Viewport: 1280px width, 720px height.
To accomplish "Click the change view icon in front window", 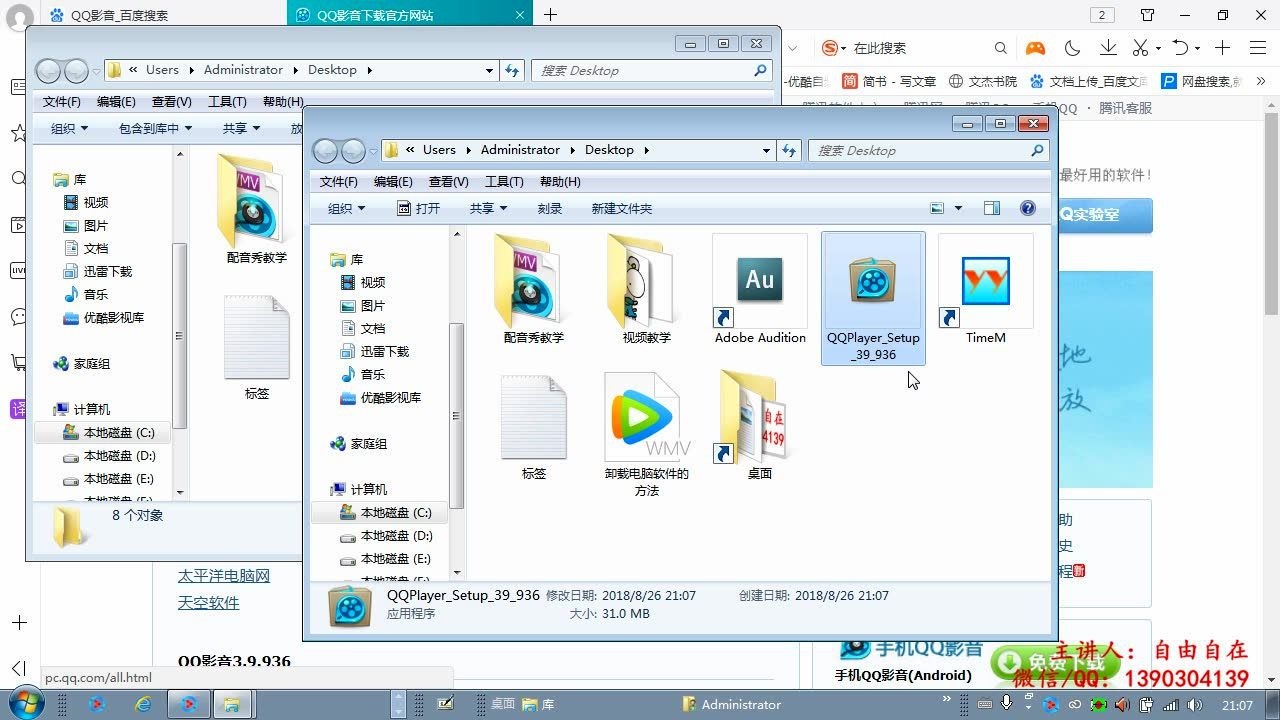I will [937, 208].
